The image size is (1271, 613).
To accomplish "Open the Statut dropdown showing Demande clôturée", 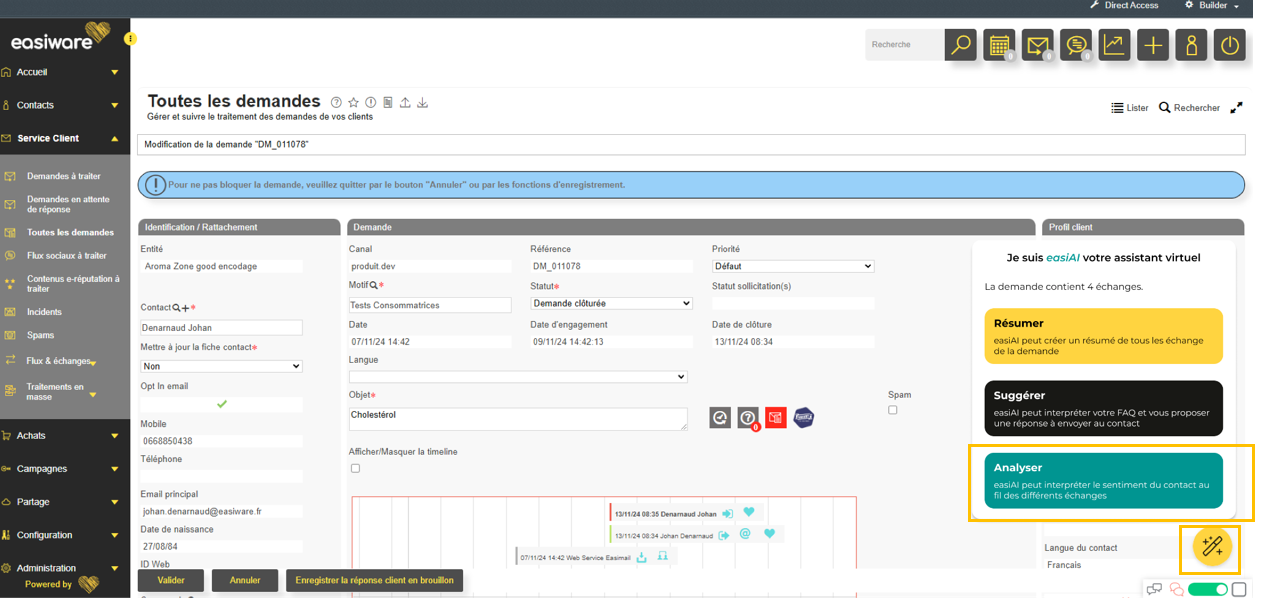I will pos(611,303).
